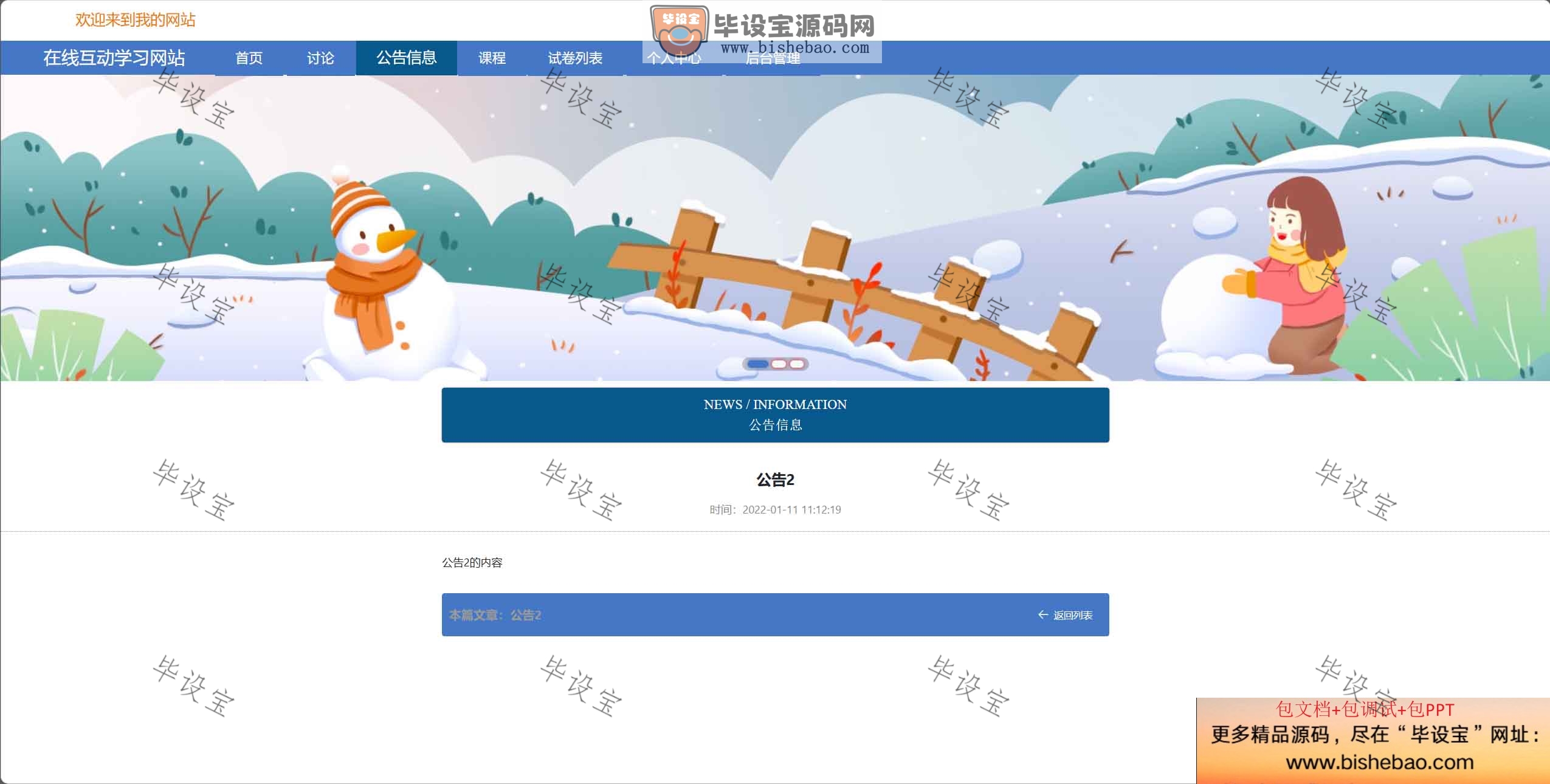
Task: Switch to the second carousel slide dot
Action: pos(779,364)
